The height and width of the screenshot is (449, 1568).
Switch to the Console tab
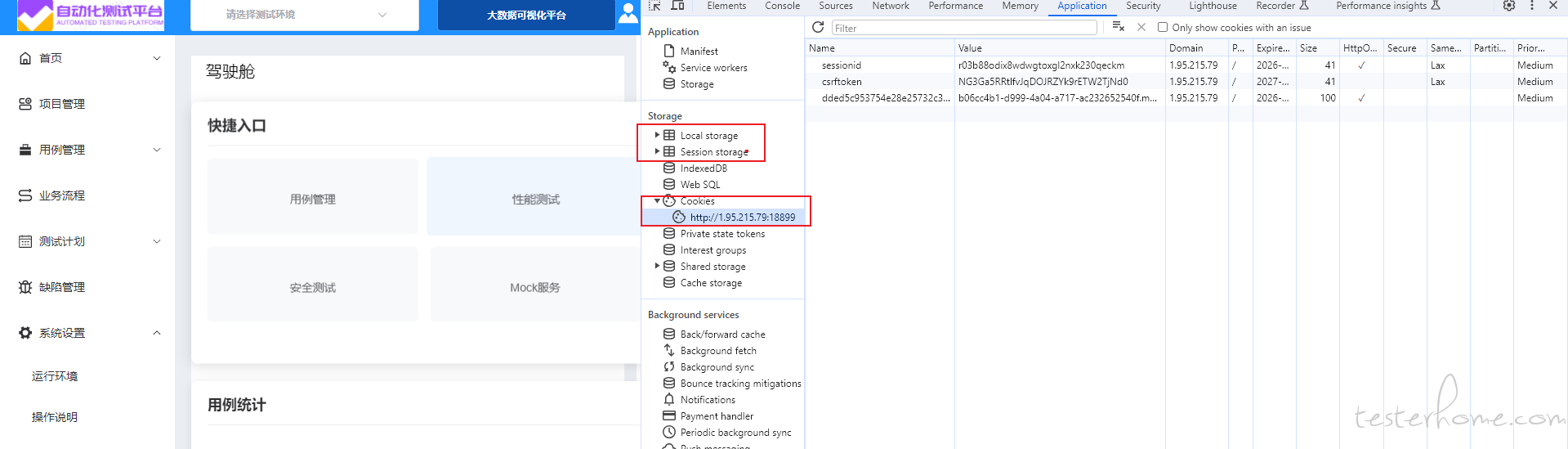782,6
